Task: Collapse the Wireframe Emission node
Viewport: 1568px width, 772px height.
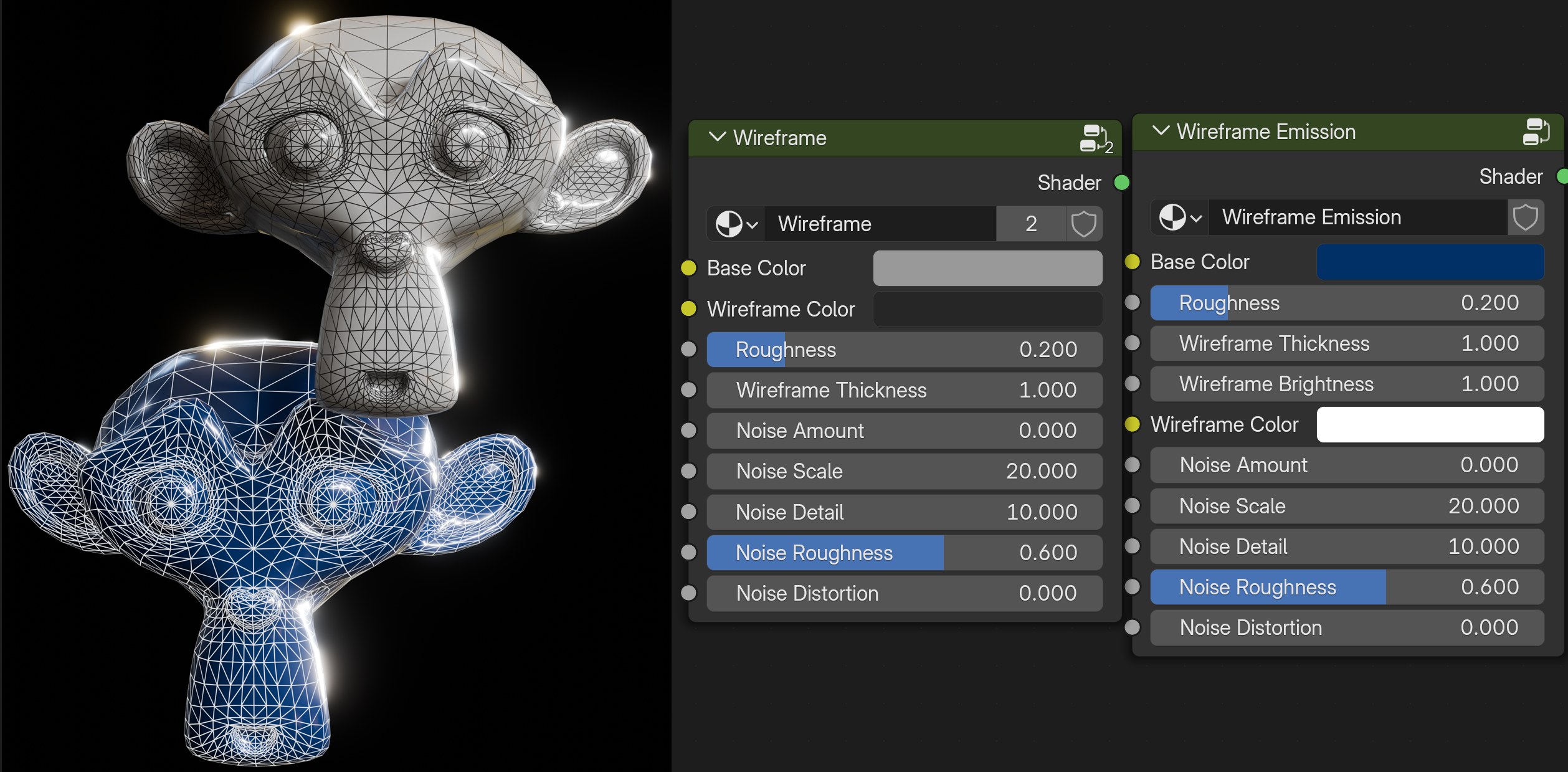Action: tap(1161, 131)
